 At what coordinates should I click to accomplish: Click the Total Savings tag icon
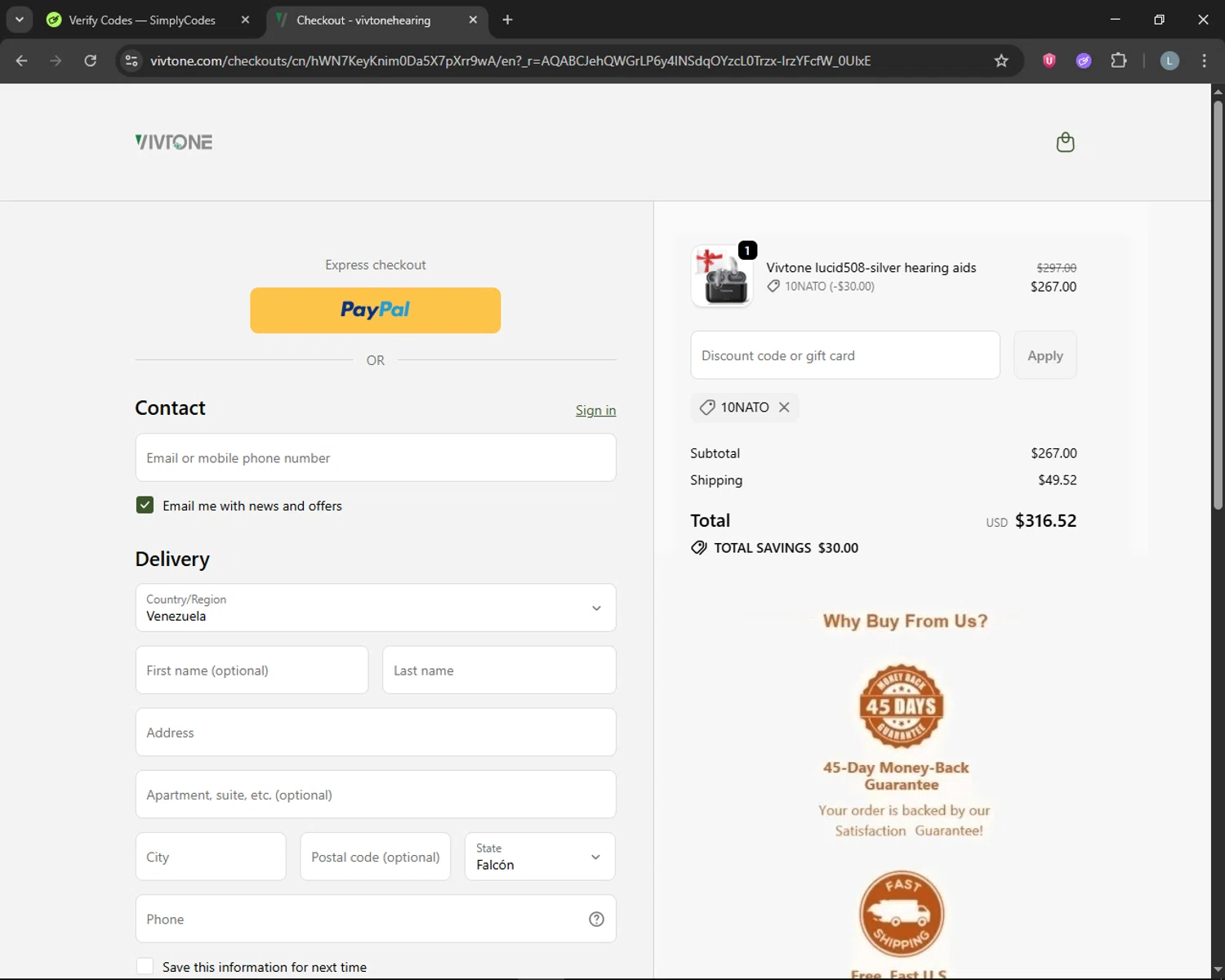(x=699, y=547)
